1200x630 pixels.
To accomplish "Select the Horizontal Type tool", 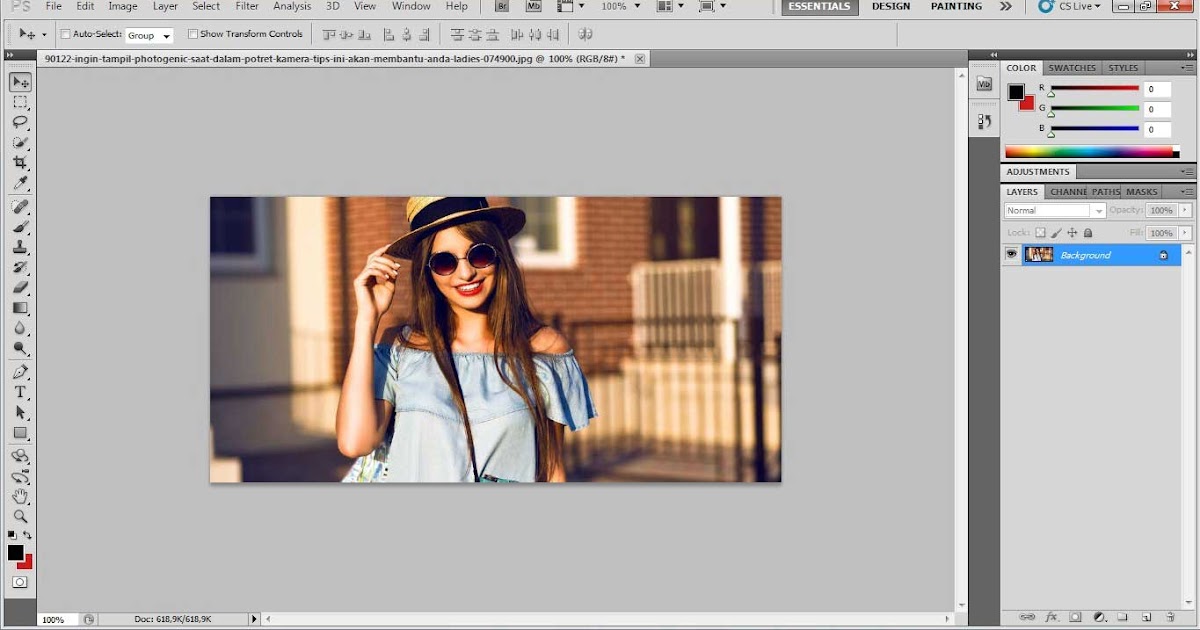I will pyautogui.click(x=20, y=392).
